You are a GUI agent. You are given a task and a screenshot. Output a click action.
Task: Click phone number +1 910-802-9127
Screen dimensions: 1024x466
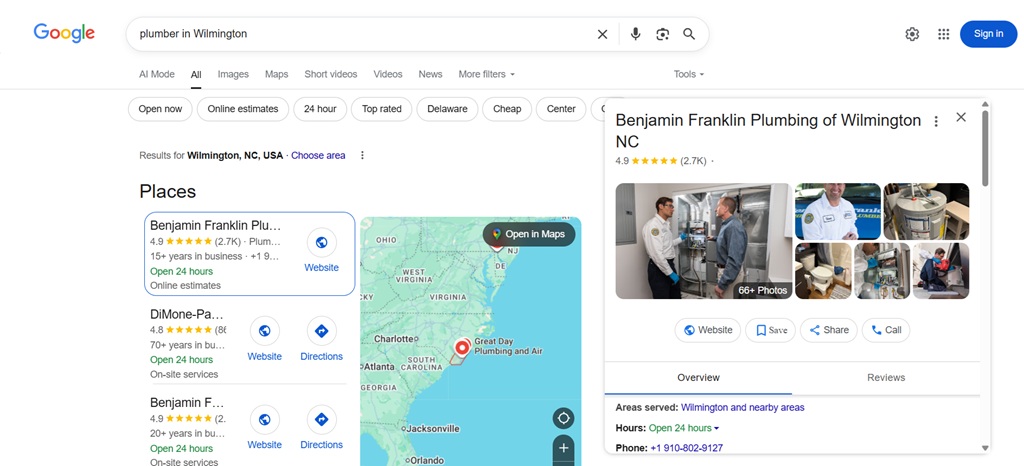tap(686, 448)
